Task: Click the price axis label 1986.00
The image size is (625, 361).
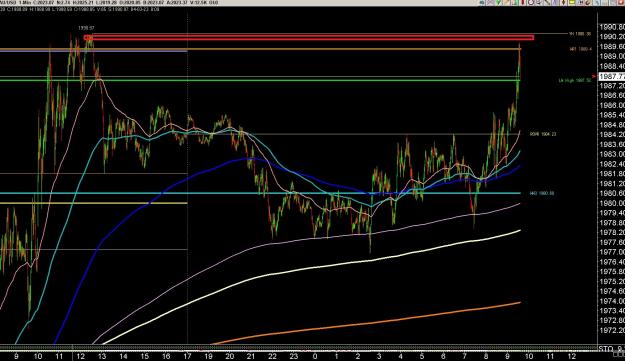Action: (x=612, y=105)
